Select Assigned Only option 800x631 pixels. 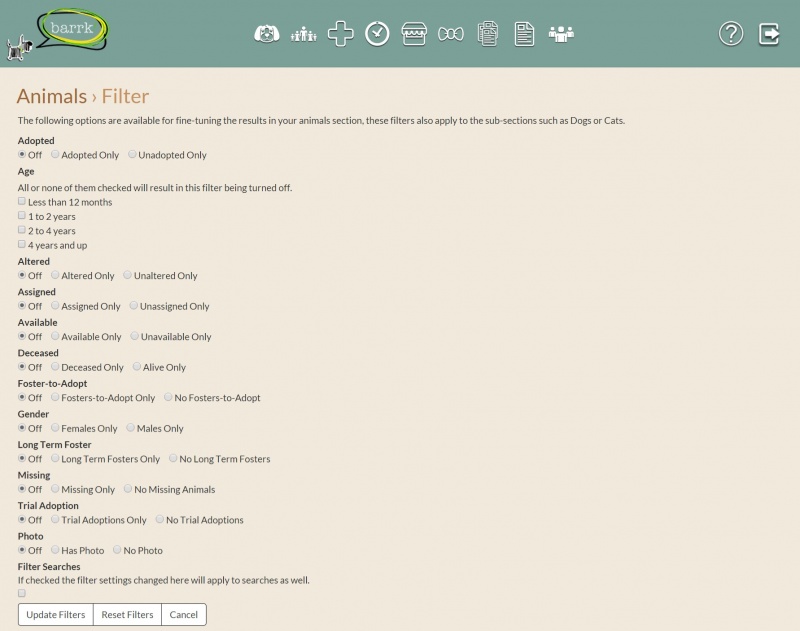click(55, 306)
